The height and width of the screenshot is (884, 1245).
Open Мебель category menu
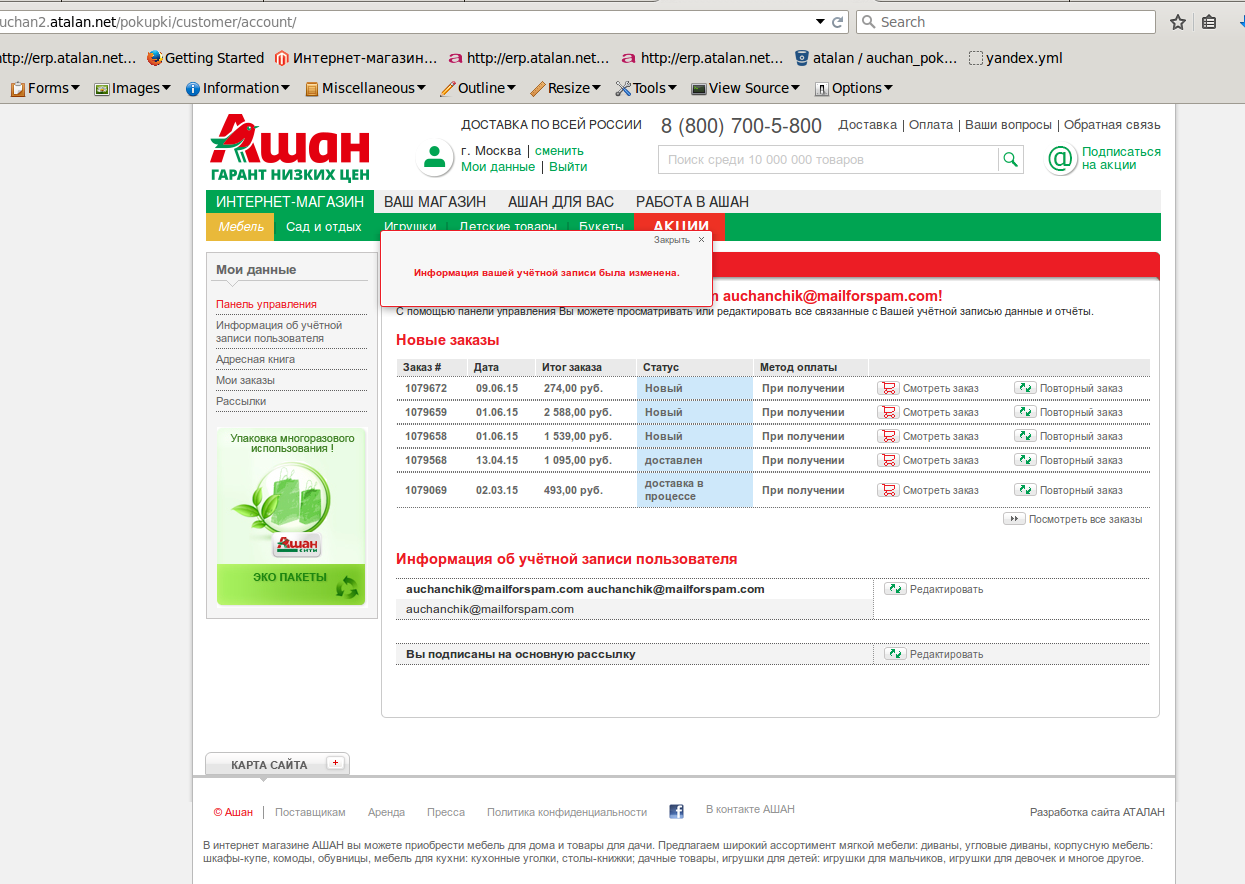pos(241,227)
